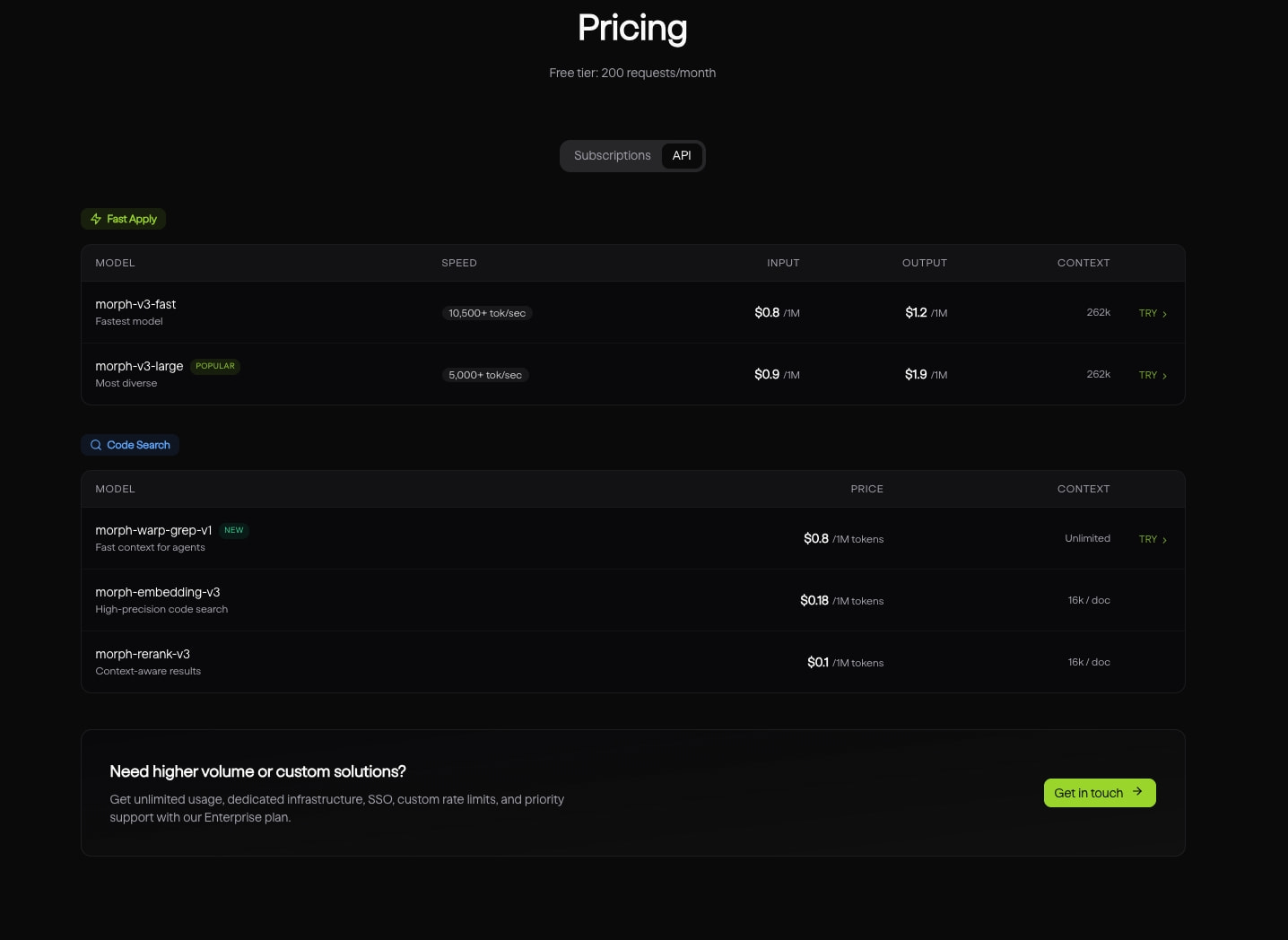Click the OUTPUT column header
This screenshot has width=1288, height=940.
pos(925,263)
